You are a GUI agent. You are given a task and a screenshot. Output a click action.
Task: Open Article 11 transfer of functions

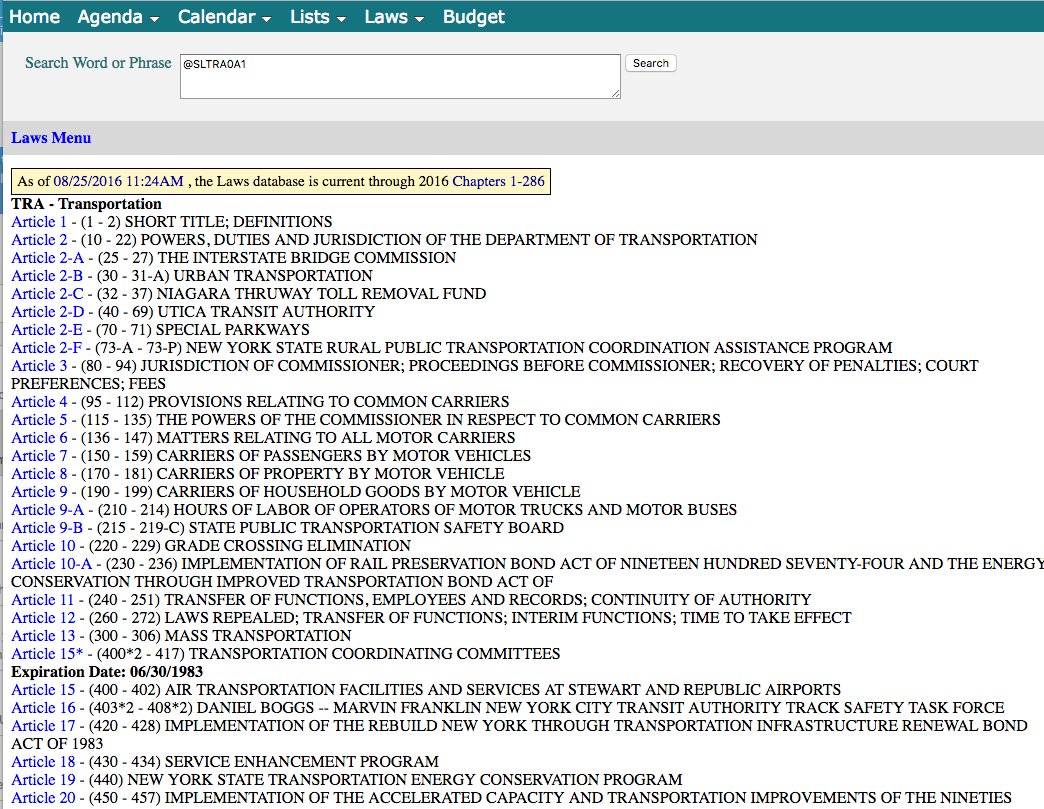click(x=43, y=599)
